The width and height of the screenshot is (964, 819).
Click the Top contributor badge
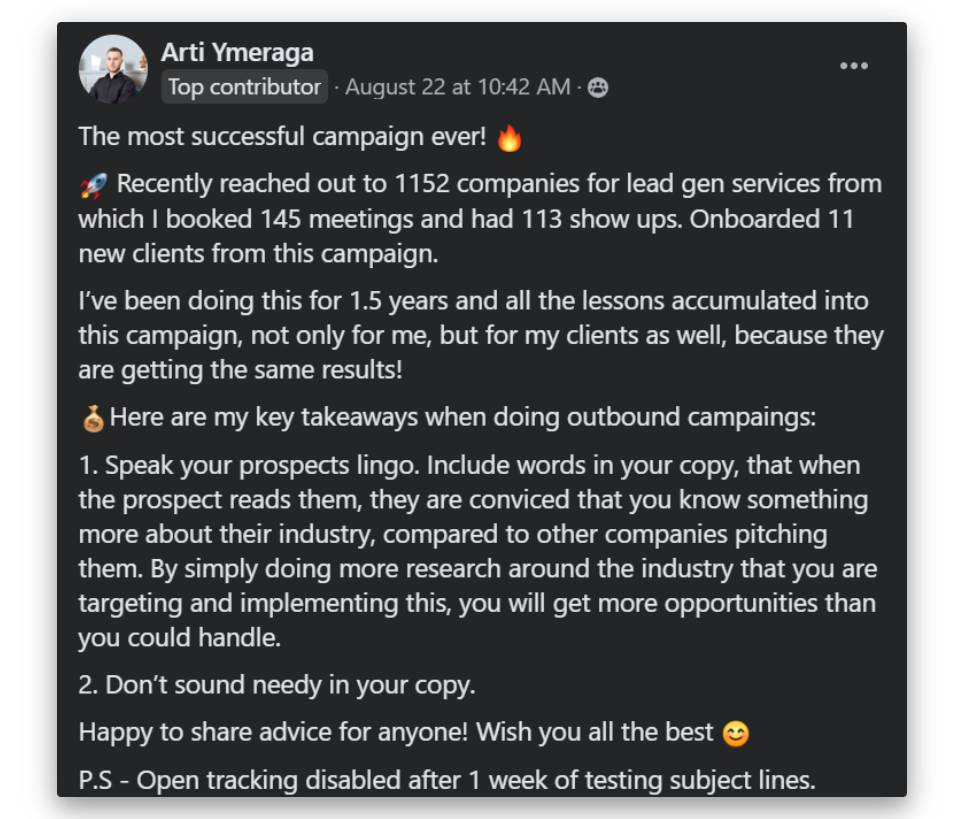(244, 87)
